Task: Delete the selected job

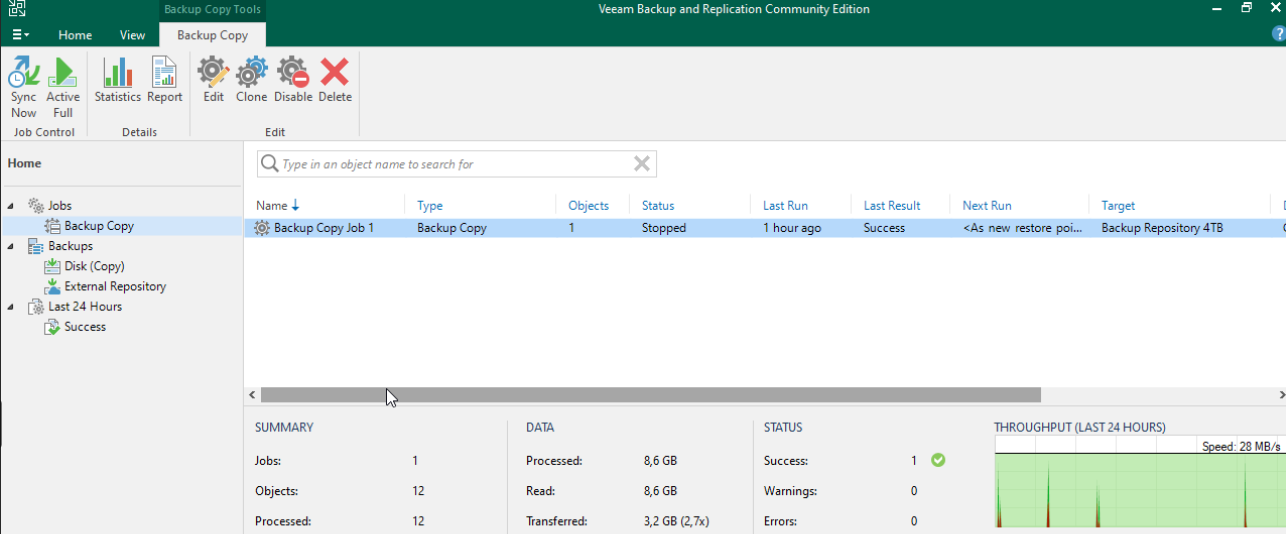Action: pyautogui.click(x=335, y=80)
